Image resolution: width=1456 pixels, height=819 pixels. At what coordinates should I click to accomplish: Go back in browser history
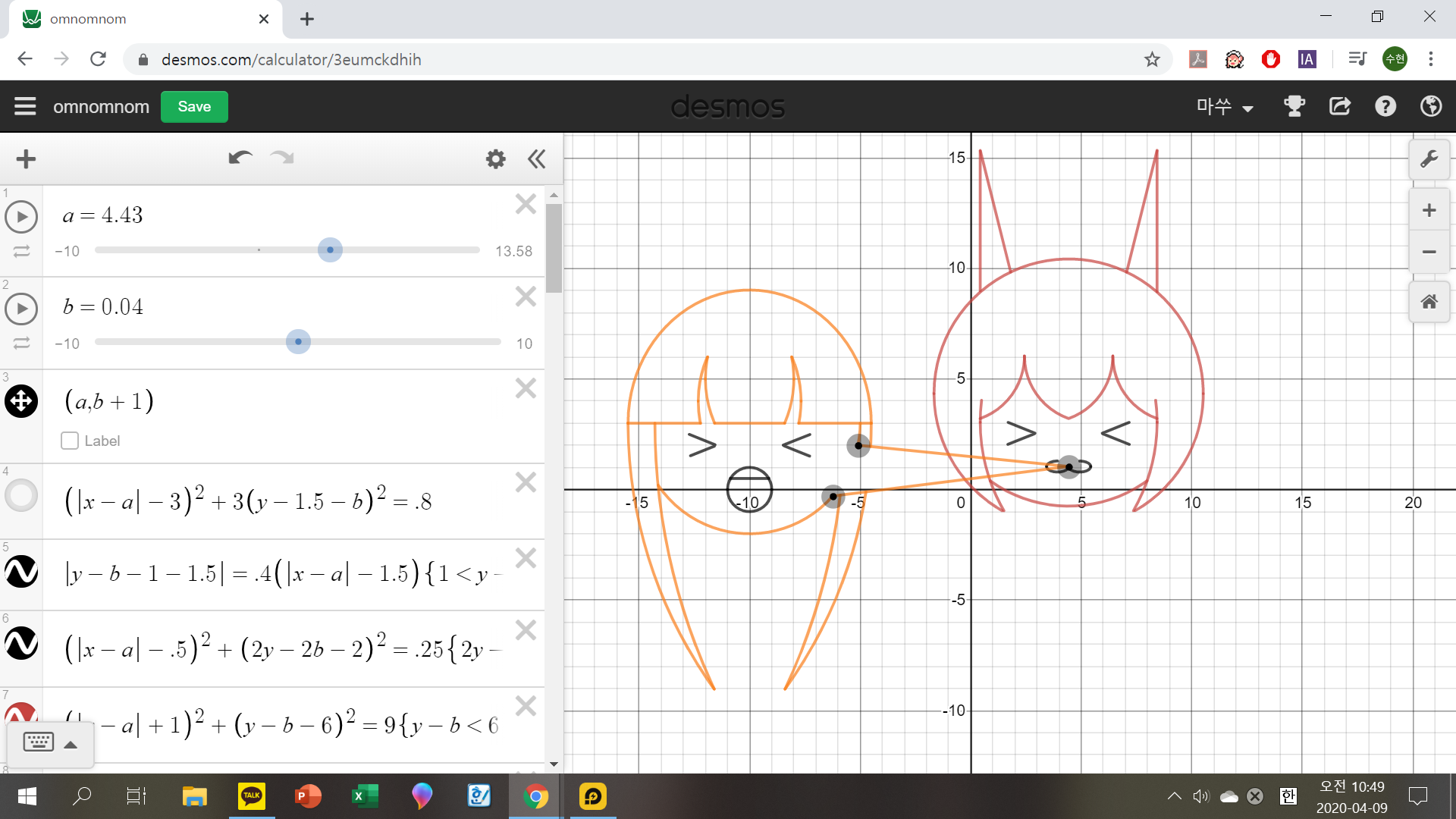coord(25,59)
